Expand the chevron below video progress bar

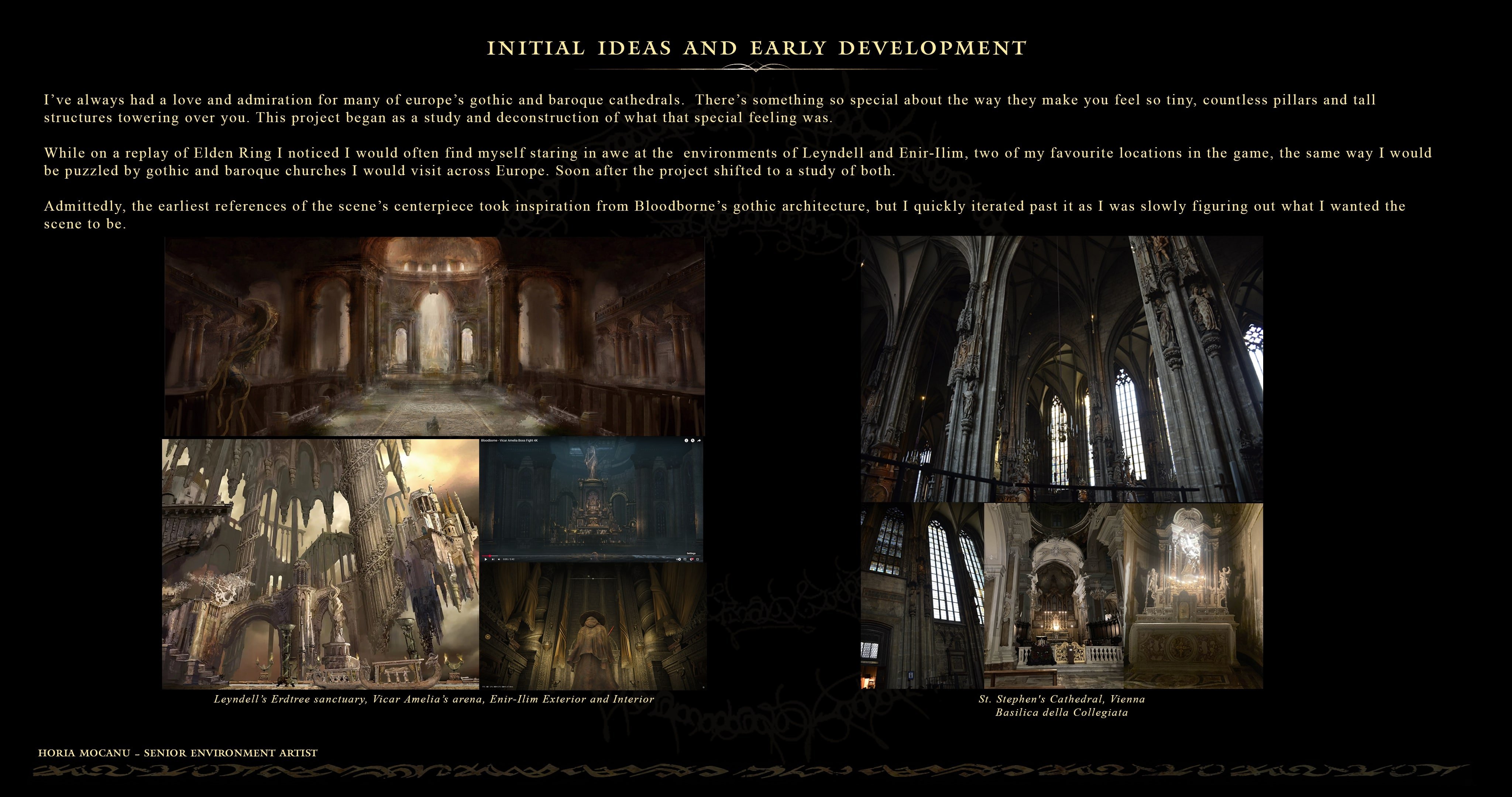(x=591, y=559)
